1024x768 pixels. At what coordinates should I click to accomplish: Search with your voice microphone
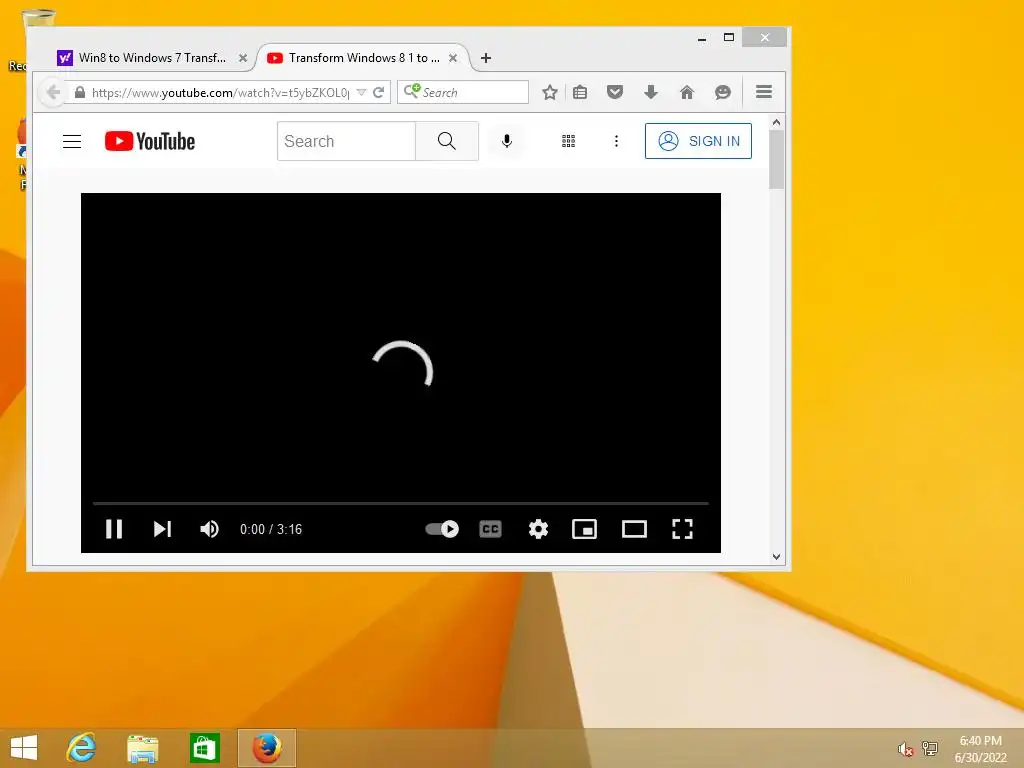(x=507, y=141)
